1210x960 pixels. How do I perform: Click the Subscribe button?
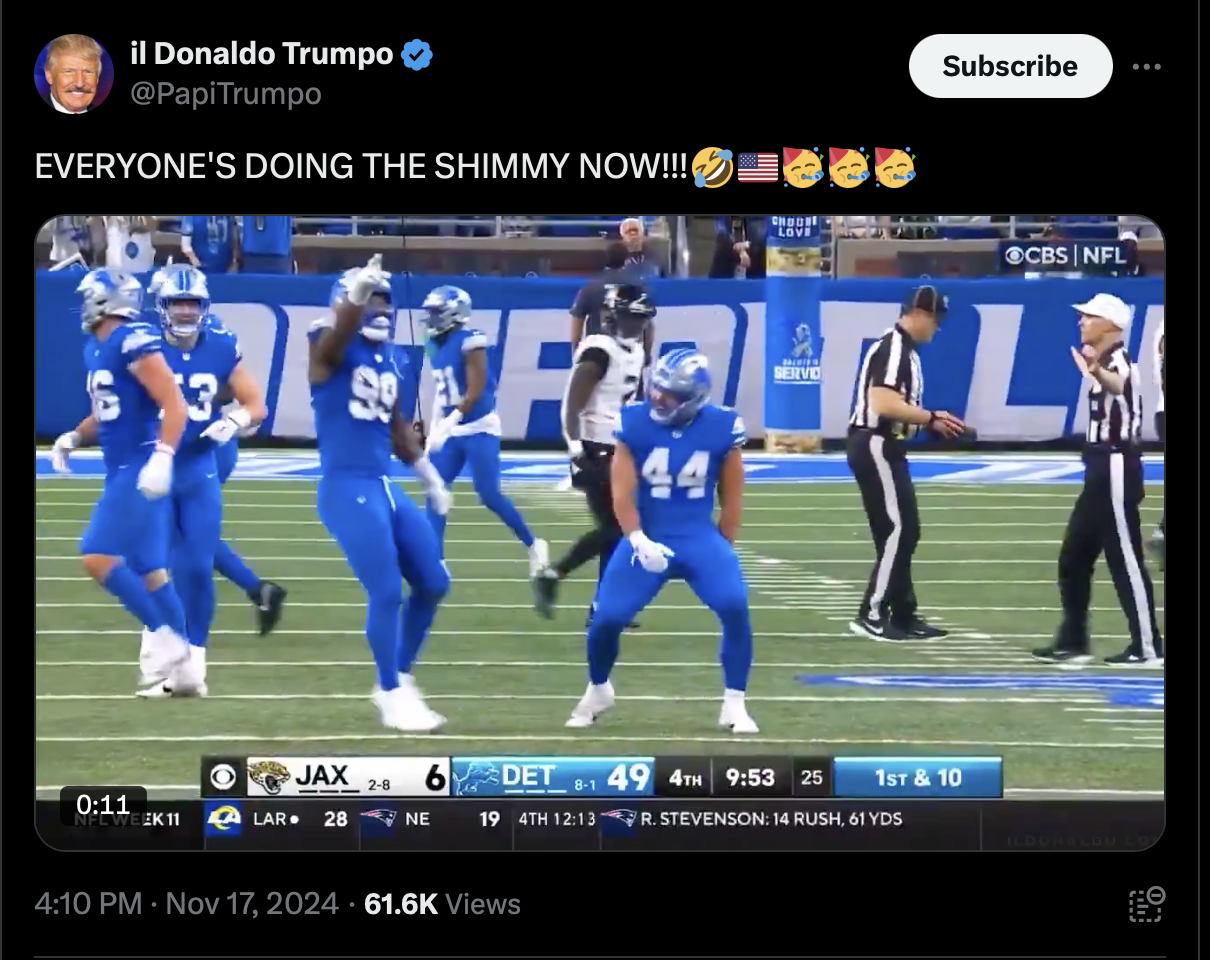coord(1010,66)
